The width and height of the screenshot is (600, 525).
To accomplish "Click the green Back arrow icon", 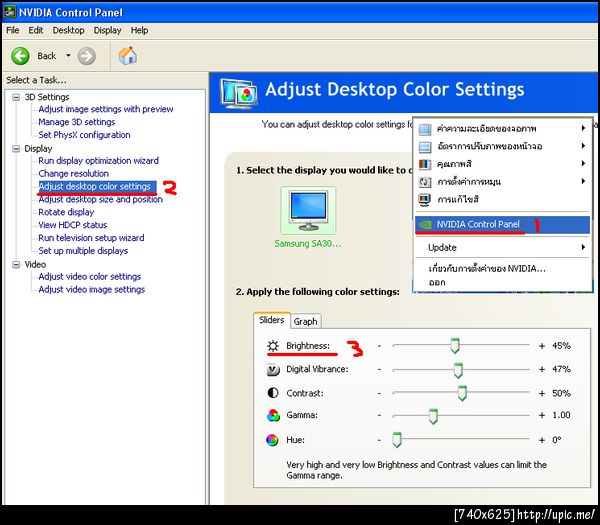I will 20,56.
